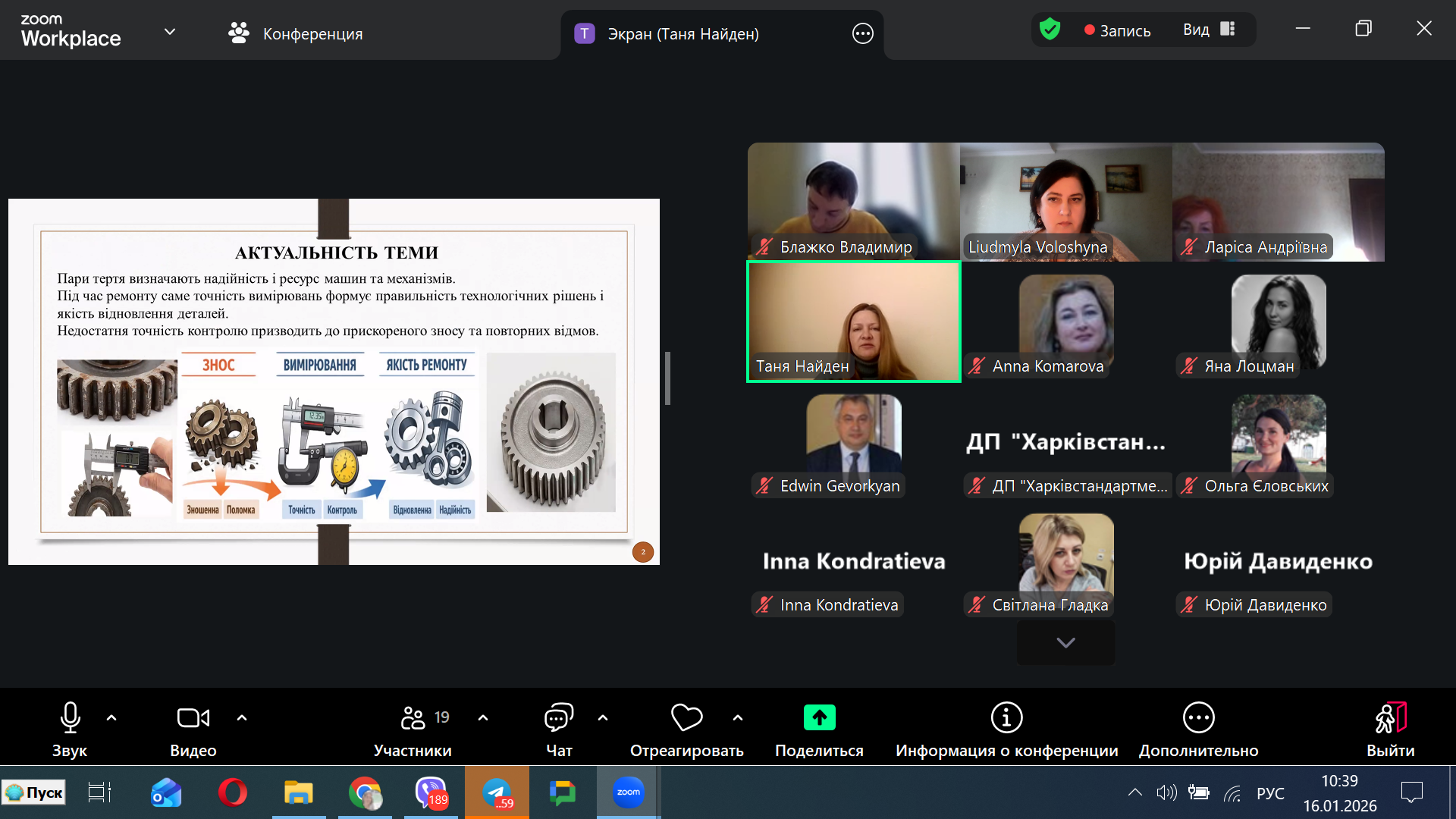Screen dimensions: 1456x819
Task: Show more participants with down chevron
Action: click(1065, 643)
